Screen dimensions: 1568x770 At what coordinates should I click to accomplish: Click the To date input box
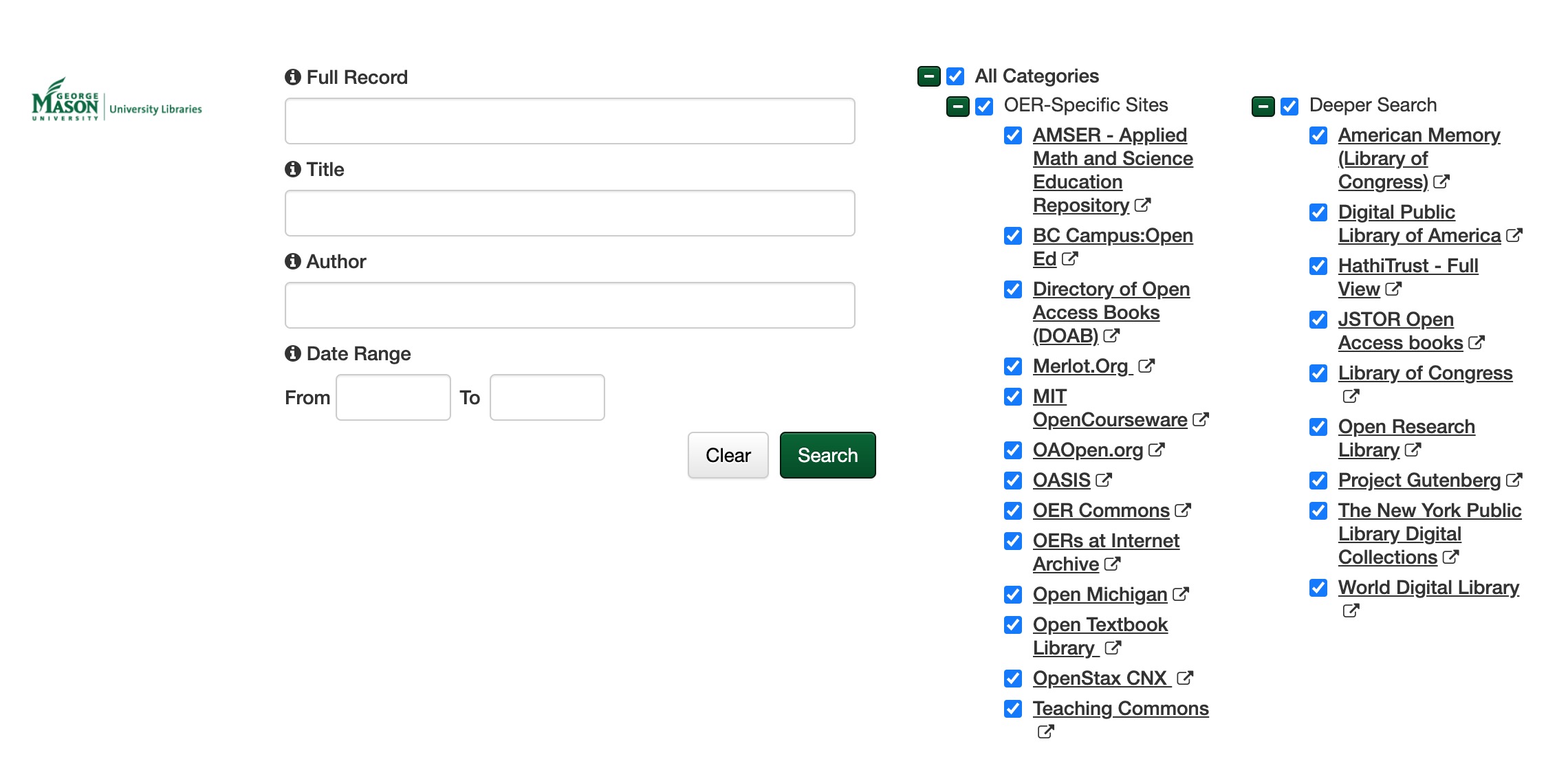(547, 397)
